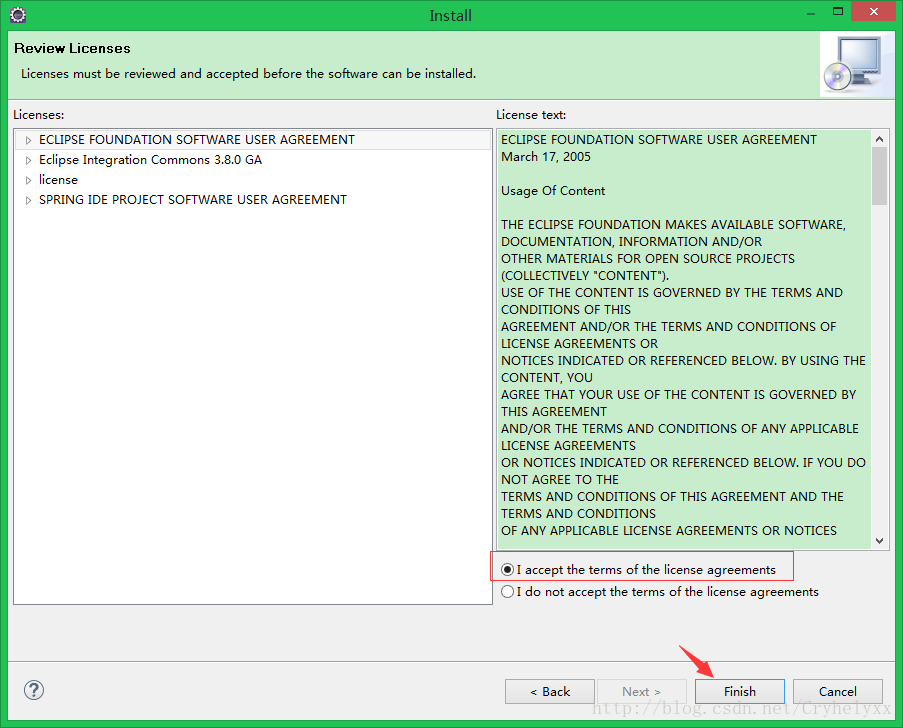This screenshot has width=903, height=728.
Task: Select I do not accept the terms radio
Action: (x=507, y=592)
